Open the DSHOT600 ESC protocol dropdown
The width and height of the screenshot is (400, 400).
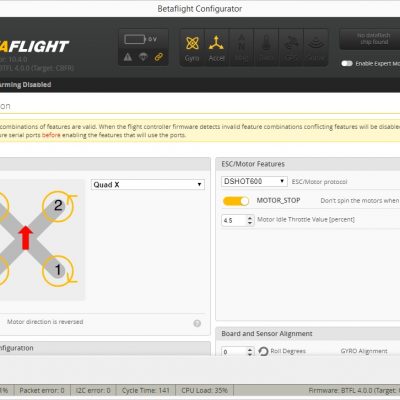pos(254,181)
